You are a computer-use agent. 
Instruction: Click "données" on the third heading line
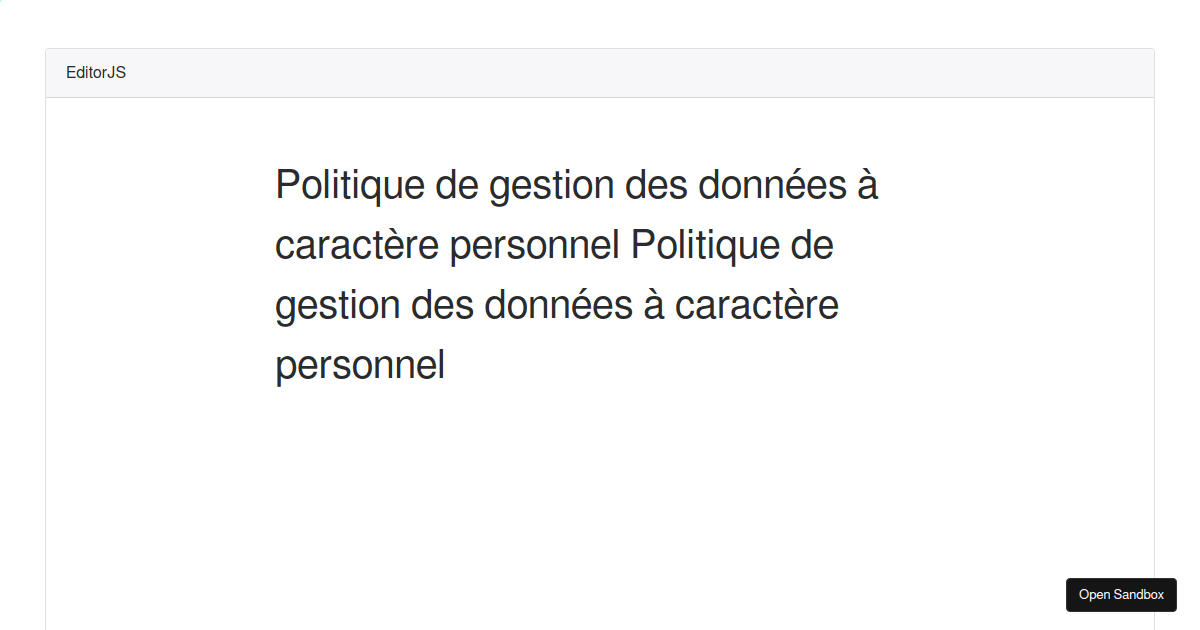point(551,306)
